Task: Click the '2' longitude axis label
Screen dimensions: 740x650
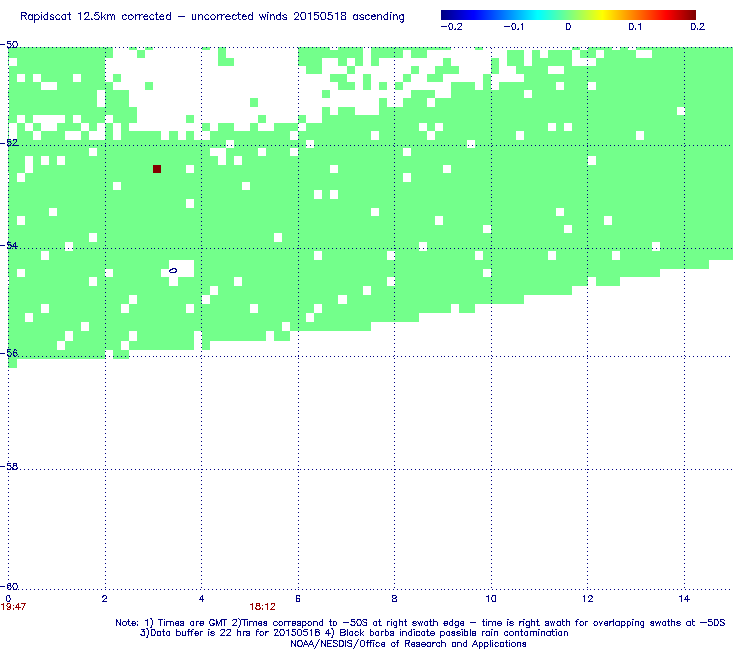Action: pos(105,599)
